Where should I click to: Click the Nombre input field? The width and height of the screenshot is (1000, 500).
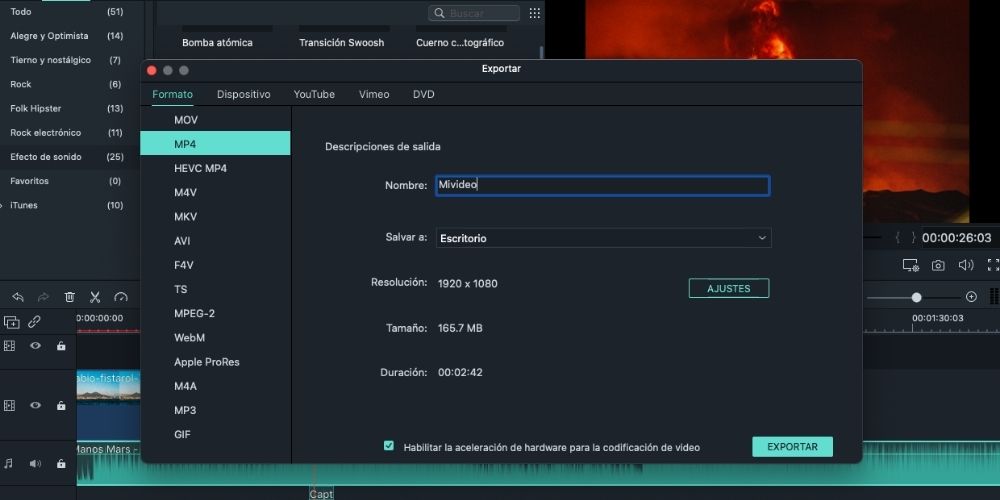[603, 186]
